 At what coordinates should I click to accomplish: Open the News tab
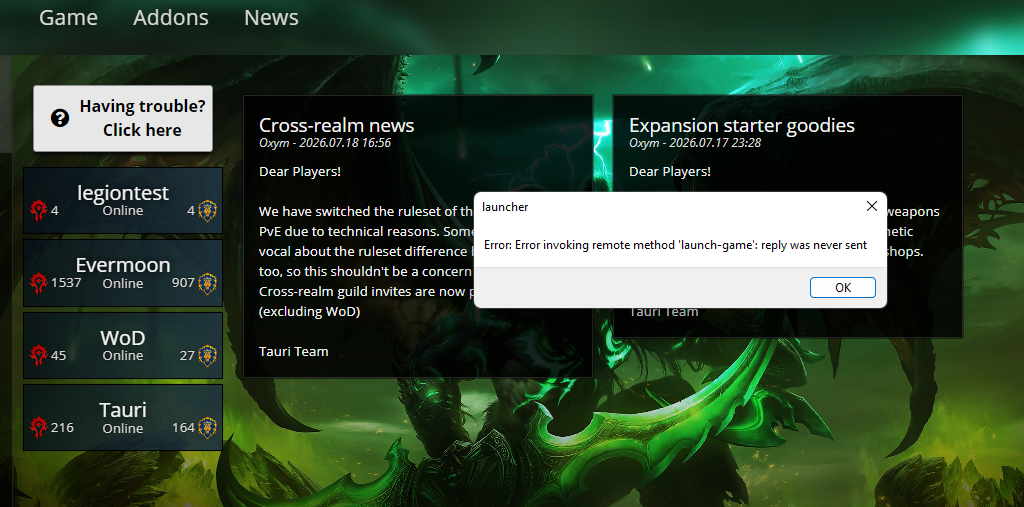click(x=272, y=18)
